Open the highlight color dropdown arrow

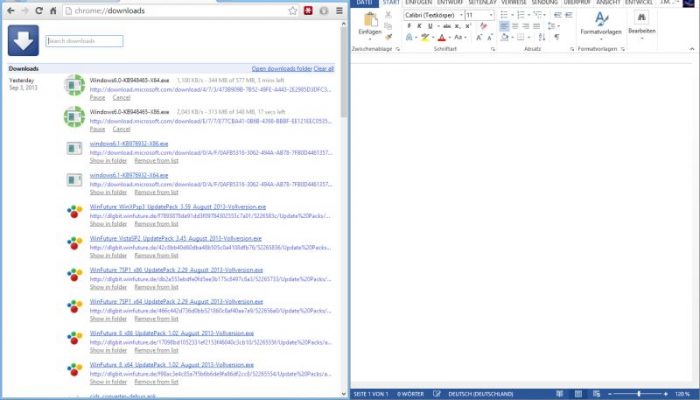(x=433, y=38)
